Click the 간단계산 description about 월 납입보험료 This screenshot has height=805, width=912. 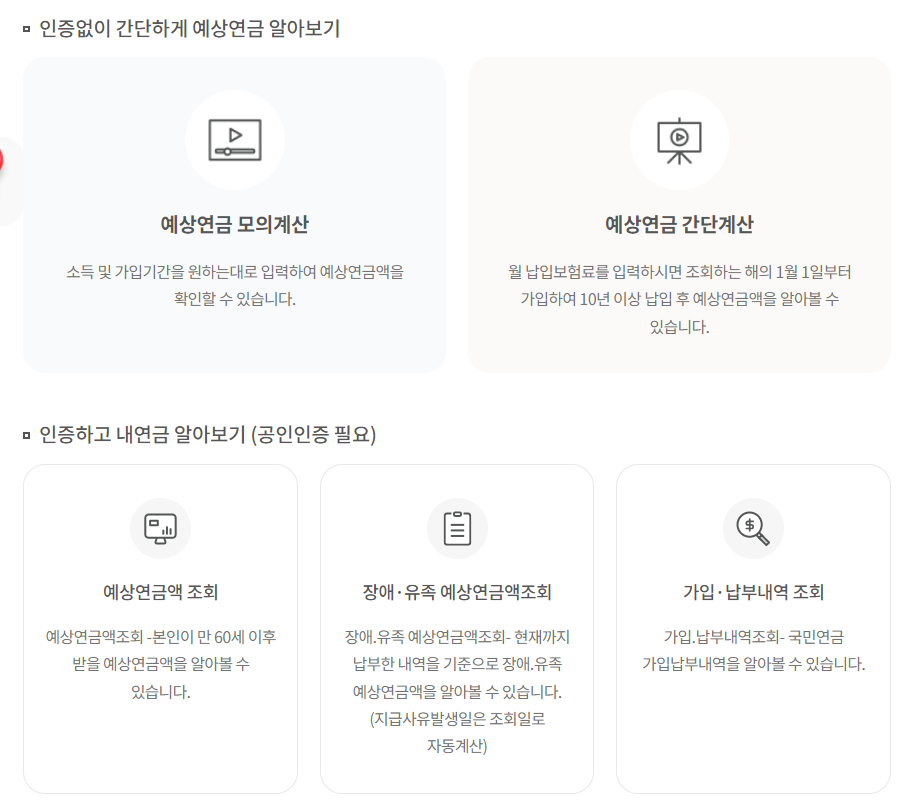tap(679, 299)
